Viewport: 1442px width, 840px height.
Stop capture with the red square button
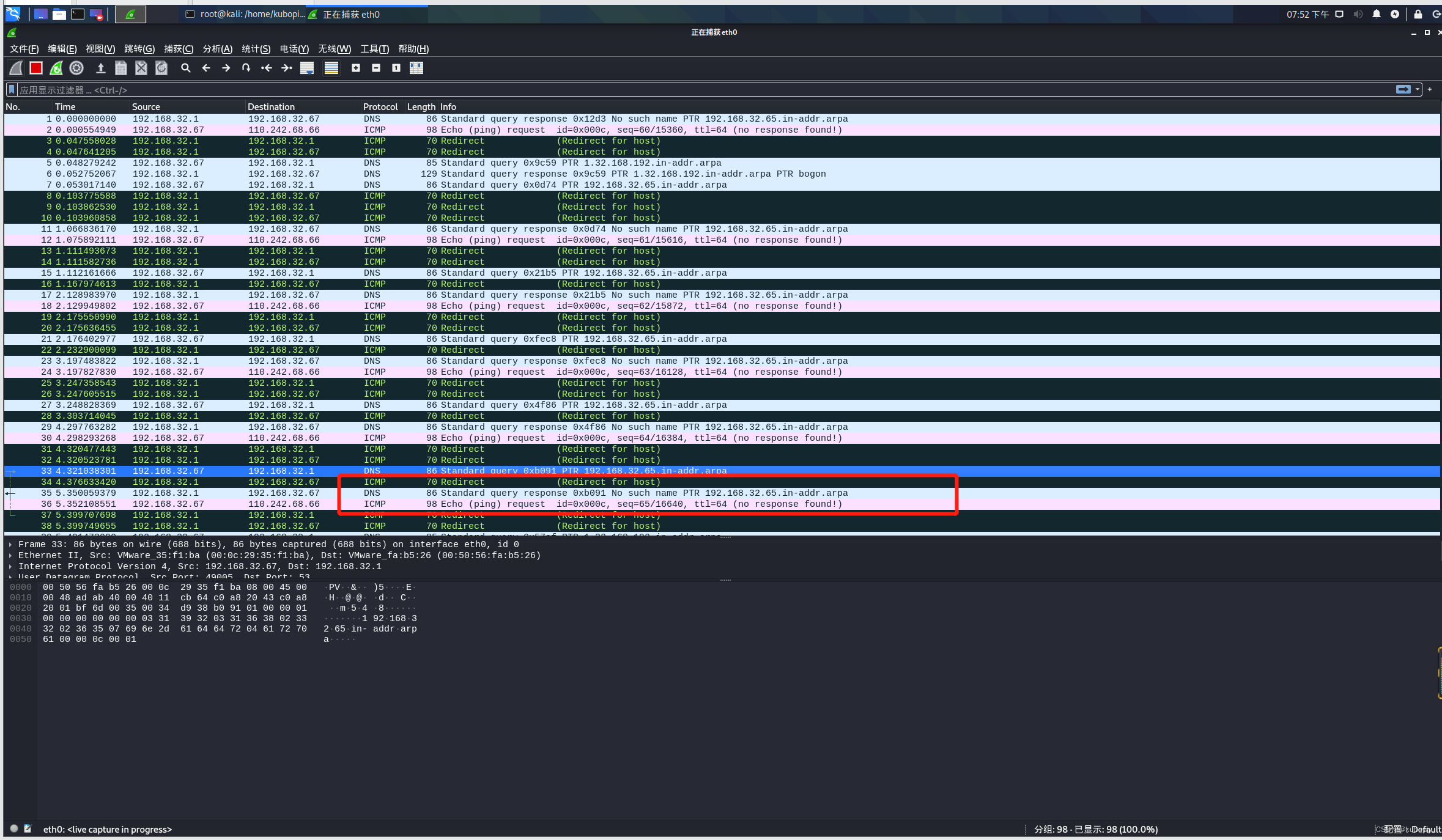(x=36, y=68)
